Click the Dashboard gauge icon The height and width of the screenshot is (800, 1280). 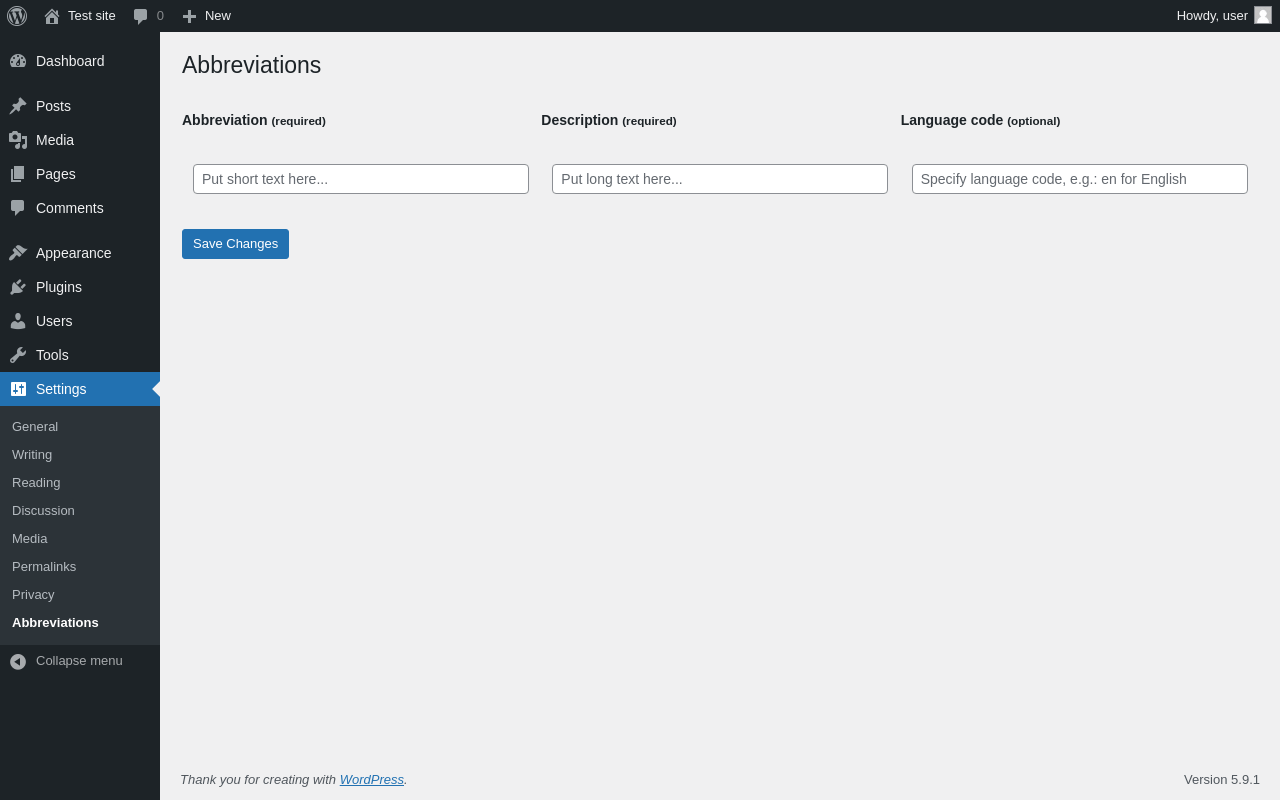(18, 61)
